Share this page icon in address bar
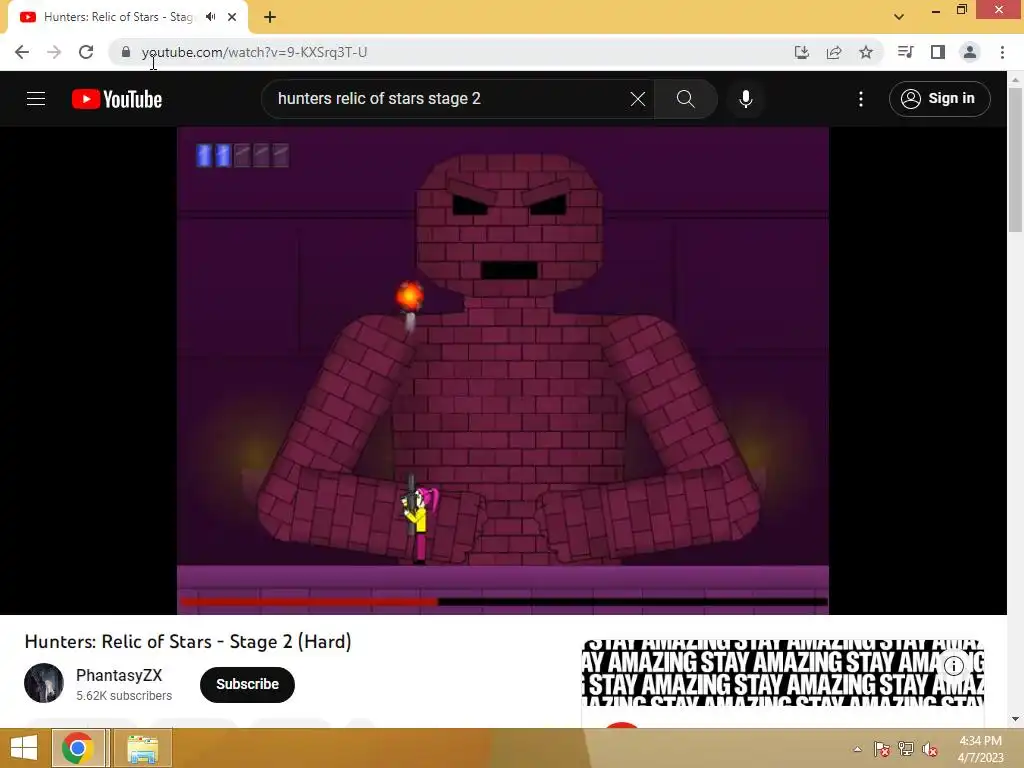Image resolution: width=1024 pixels, height=768 pixels. click(834, 52)
